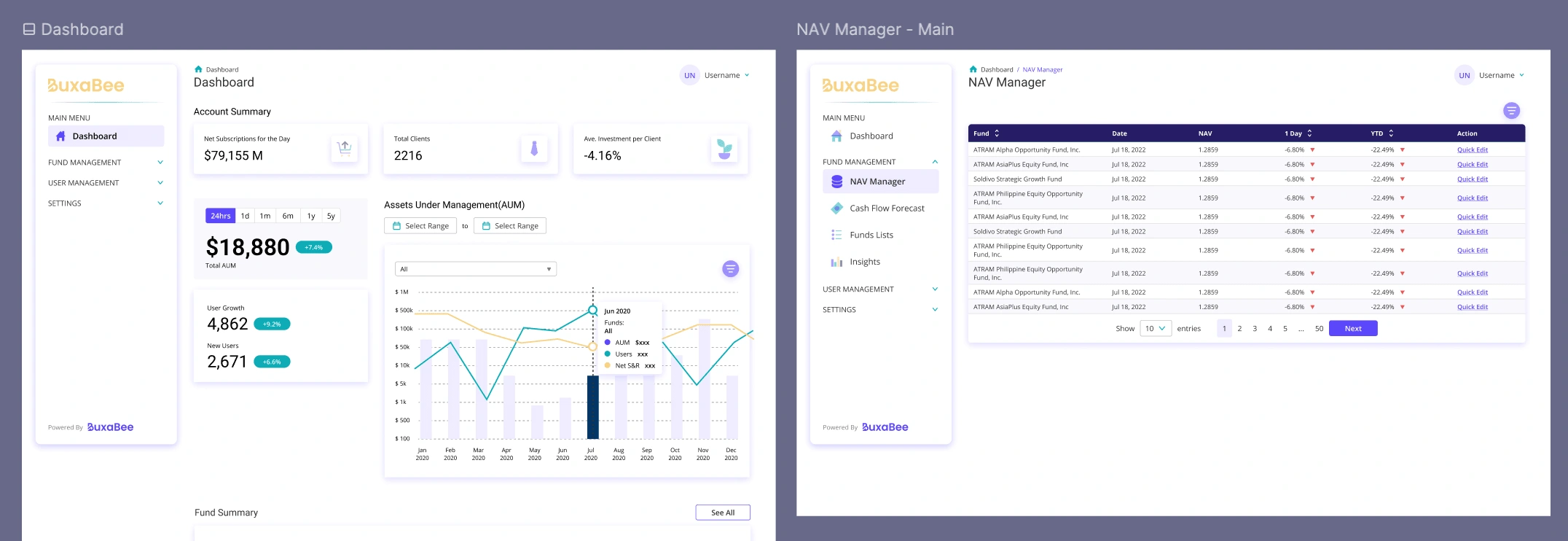Click the +6.6% New Users badge
The height and width of the screenshot is (541, 1568).
272,362
